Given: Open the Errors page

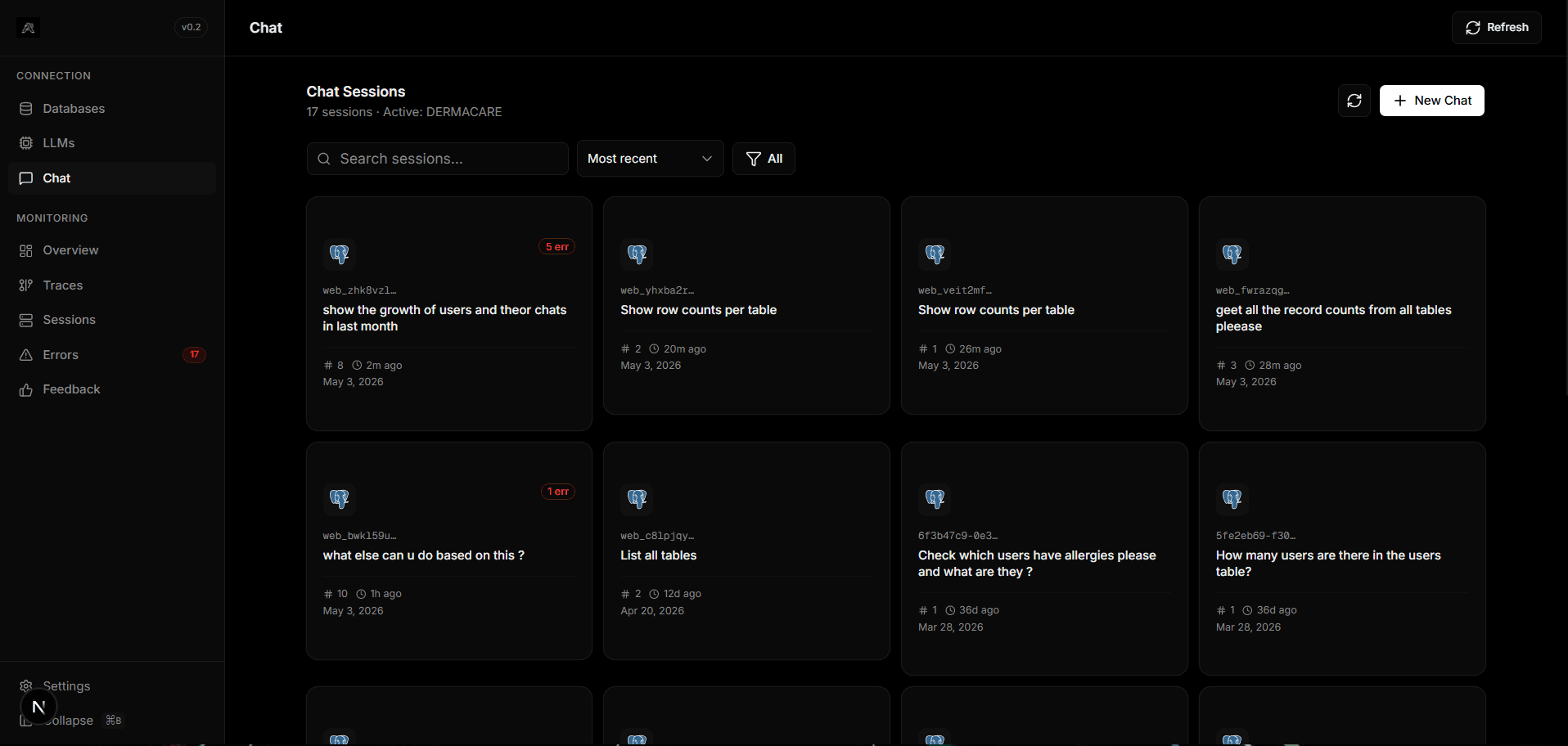Looking at the screenshot, I should (112, 355).
